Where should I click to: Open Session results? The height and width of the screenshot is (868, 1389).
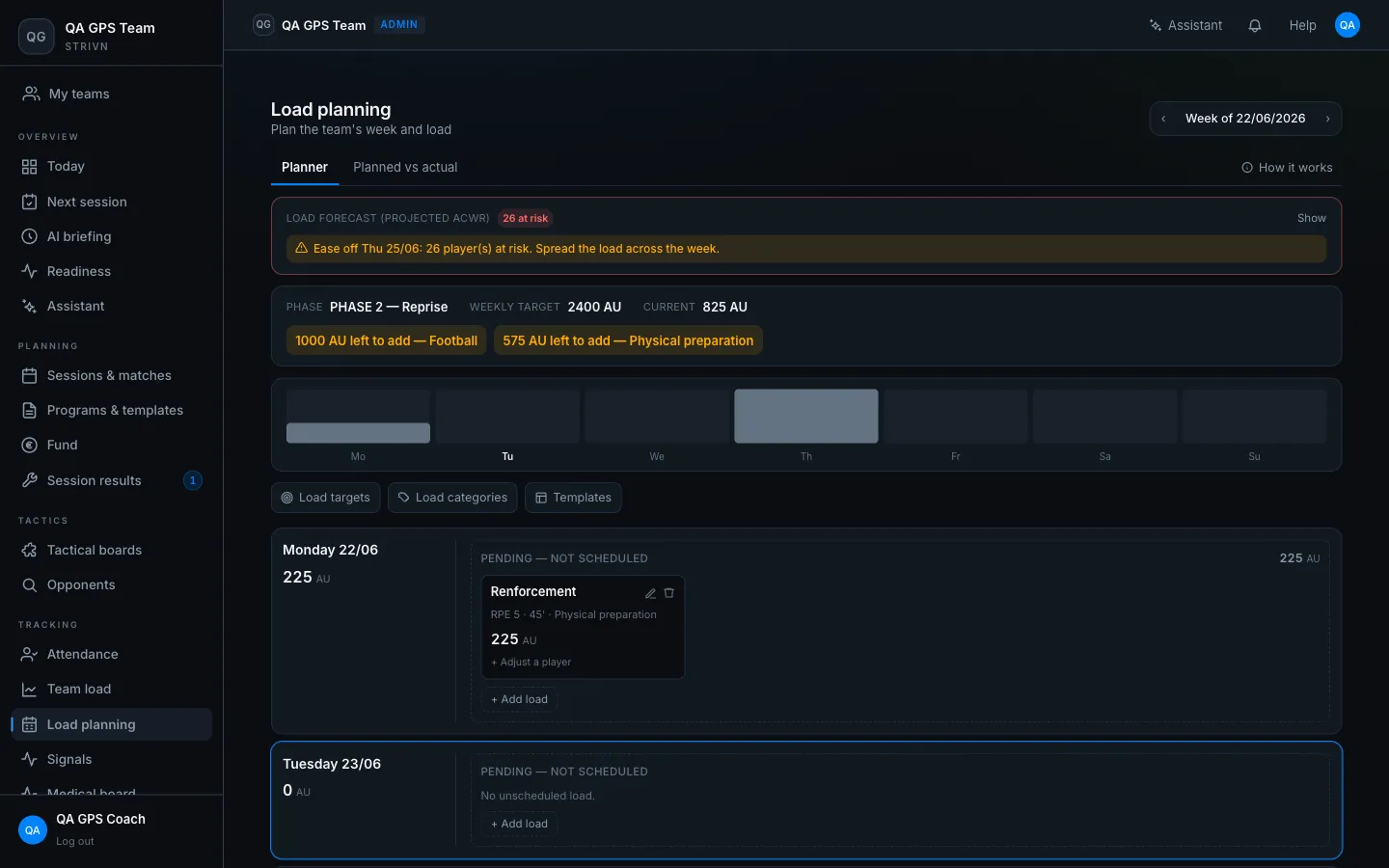click(x=112, y=480)
